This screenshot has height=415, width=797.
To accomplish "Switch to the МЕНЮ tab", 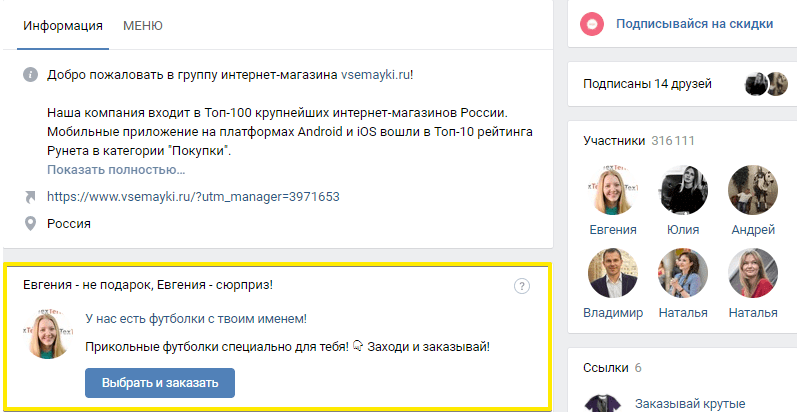I will pos(143,25).
